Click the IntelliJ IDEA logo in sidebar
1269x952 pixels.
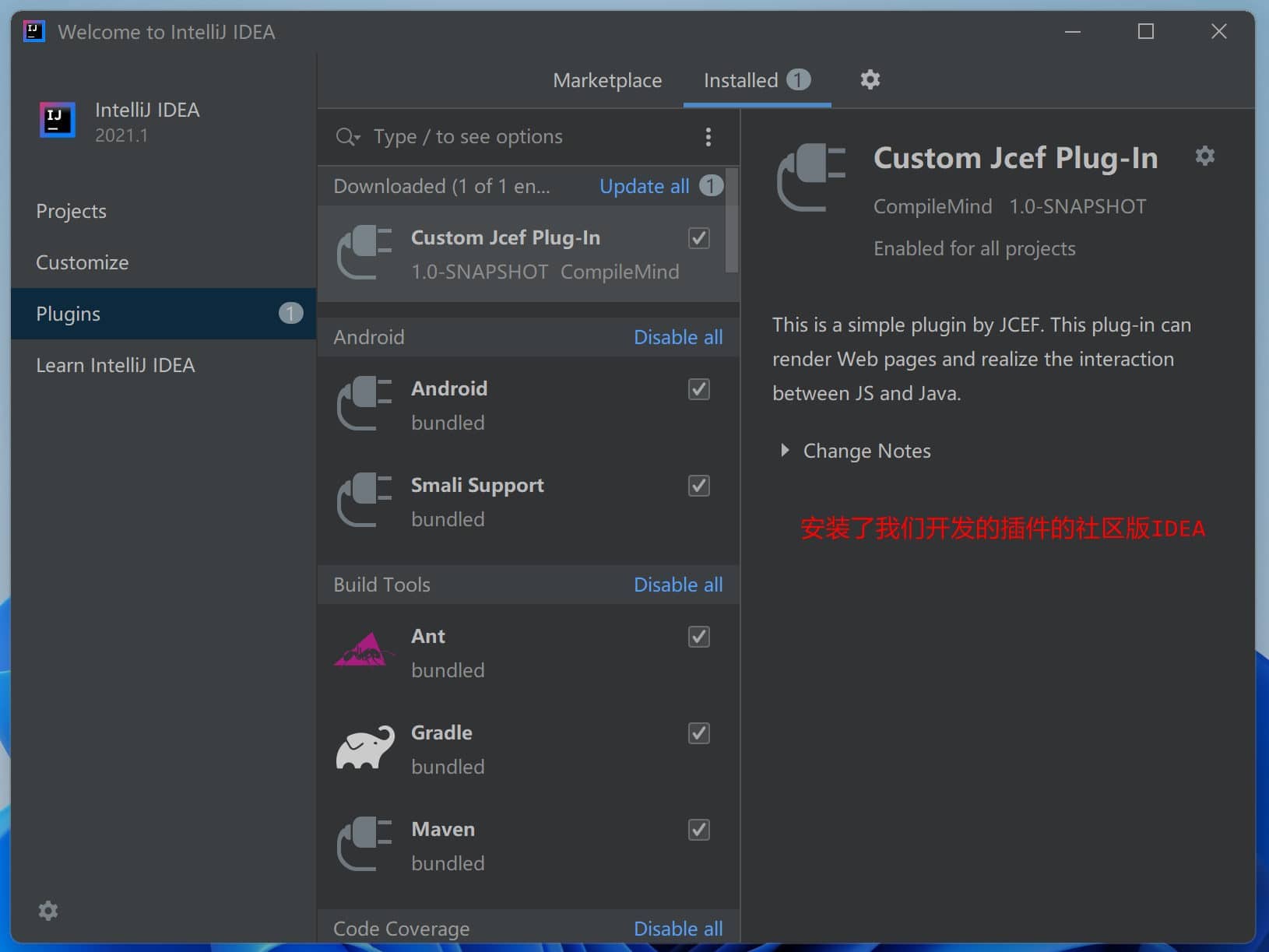(x=58, y=121)
